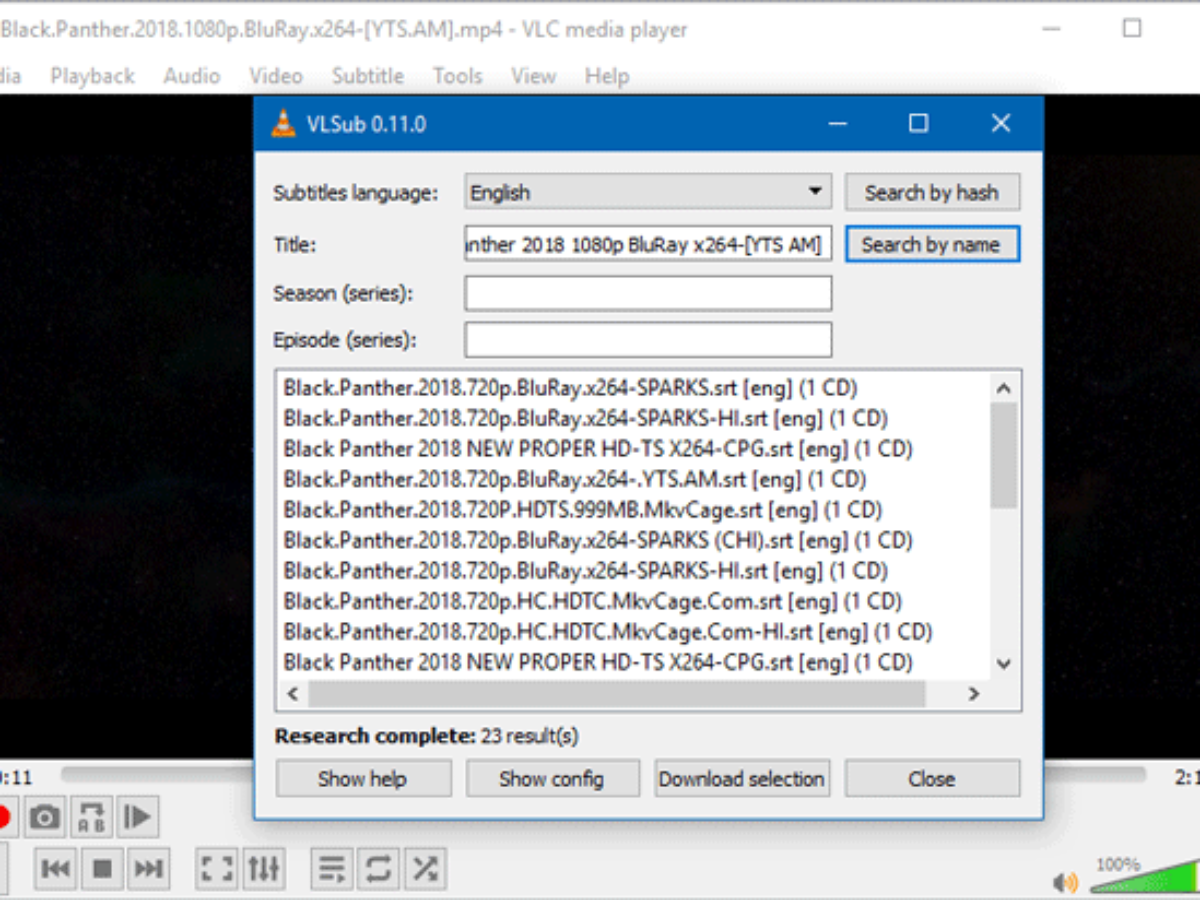The height and width of the screenshot is (900, 1200).
Task: Focus the Season (series) field
Action: (648, 294)
